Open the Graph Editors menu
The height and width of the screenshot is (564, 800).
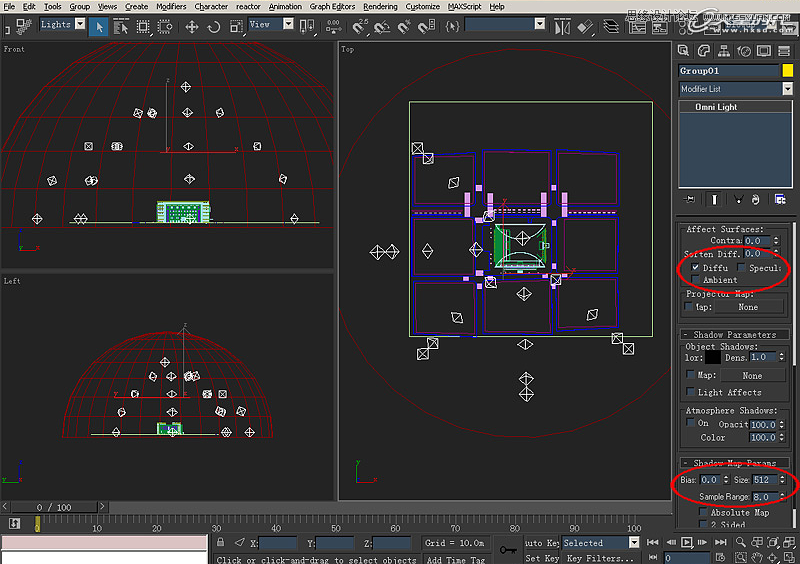pos(332,6)
